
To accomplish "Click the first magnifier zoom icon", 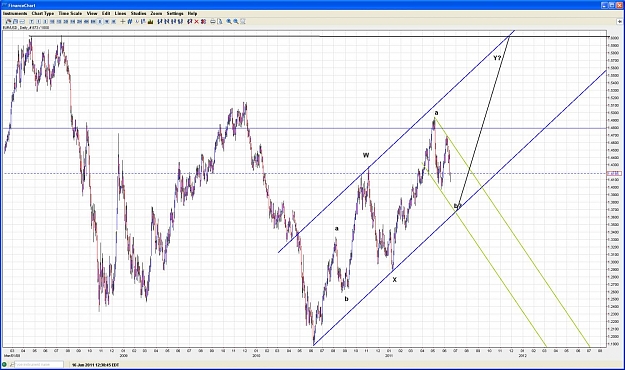I will tap(229, 22).
